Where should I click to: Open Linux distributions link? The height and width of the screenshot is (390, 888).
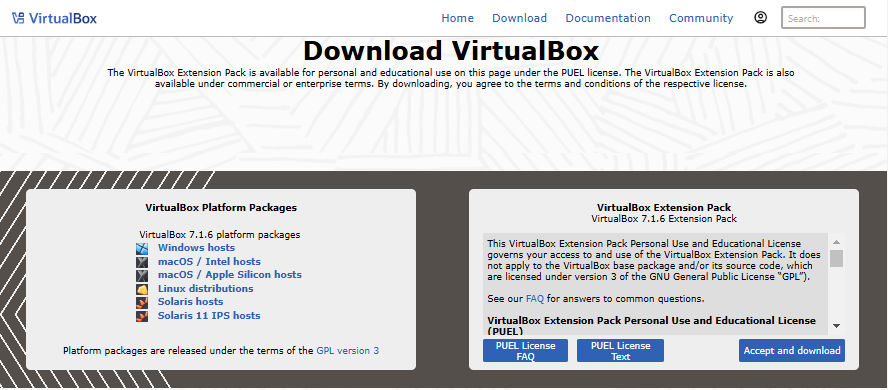coord(206,289)
